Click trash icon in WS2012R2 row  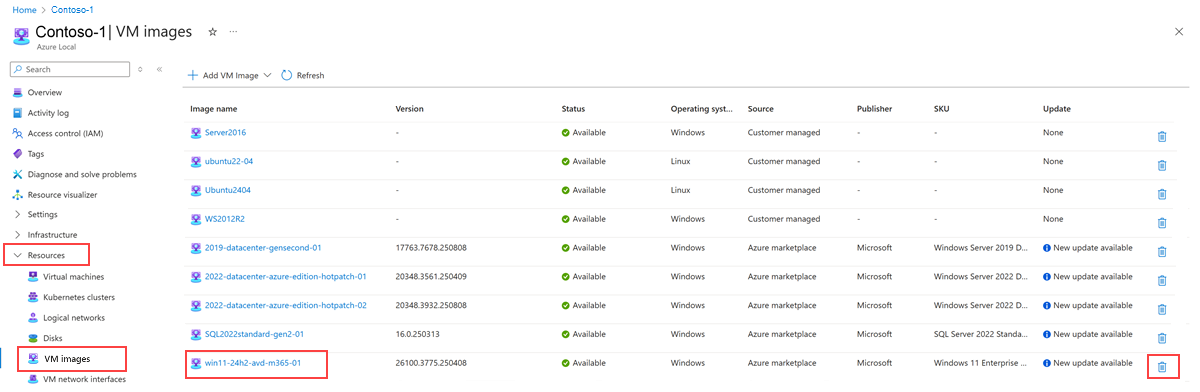coord(1162,223)
